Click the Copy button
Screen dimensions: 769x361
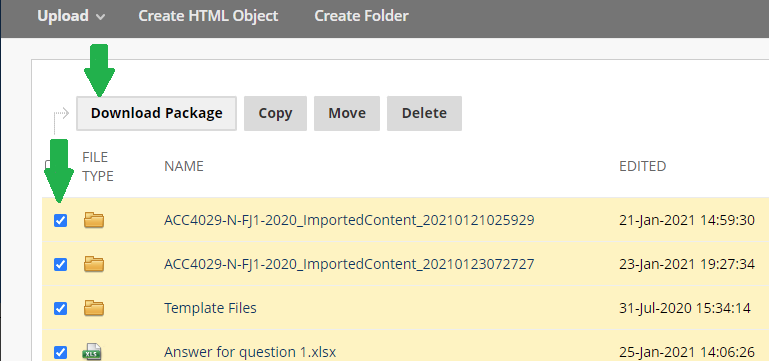(x=275, y=113)
